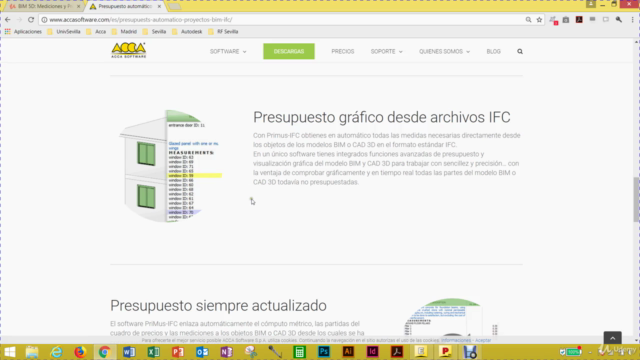The height and width of the screenshot is (360, 640).
Task: Bookmark this page with the star icon
Action: click(539, 20)
